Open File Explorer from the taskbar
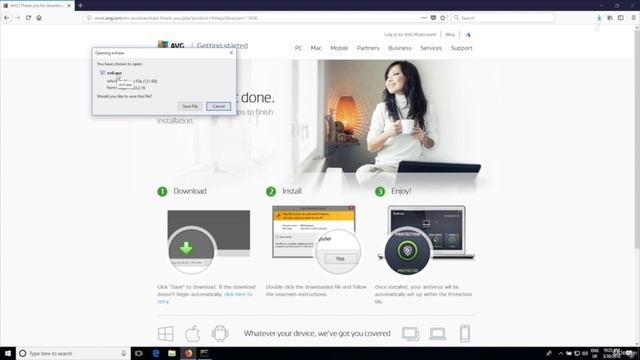The height and width of the screenshot is (360, 640). [172, 353]
